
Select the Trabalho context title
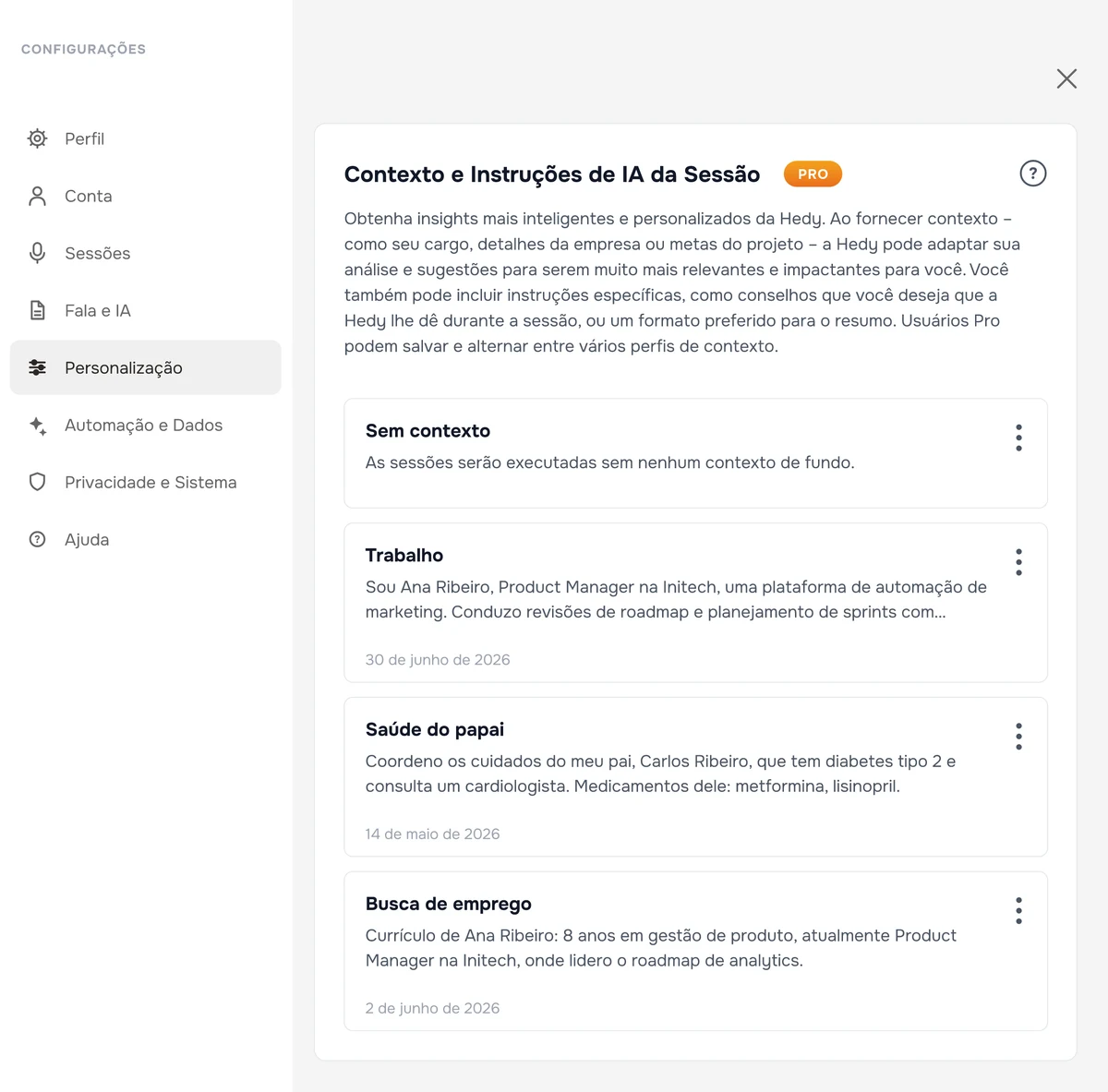(404, 556)
